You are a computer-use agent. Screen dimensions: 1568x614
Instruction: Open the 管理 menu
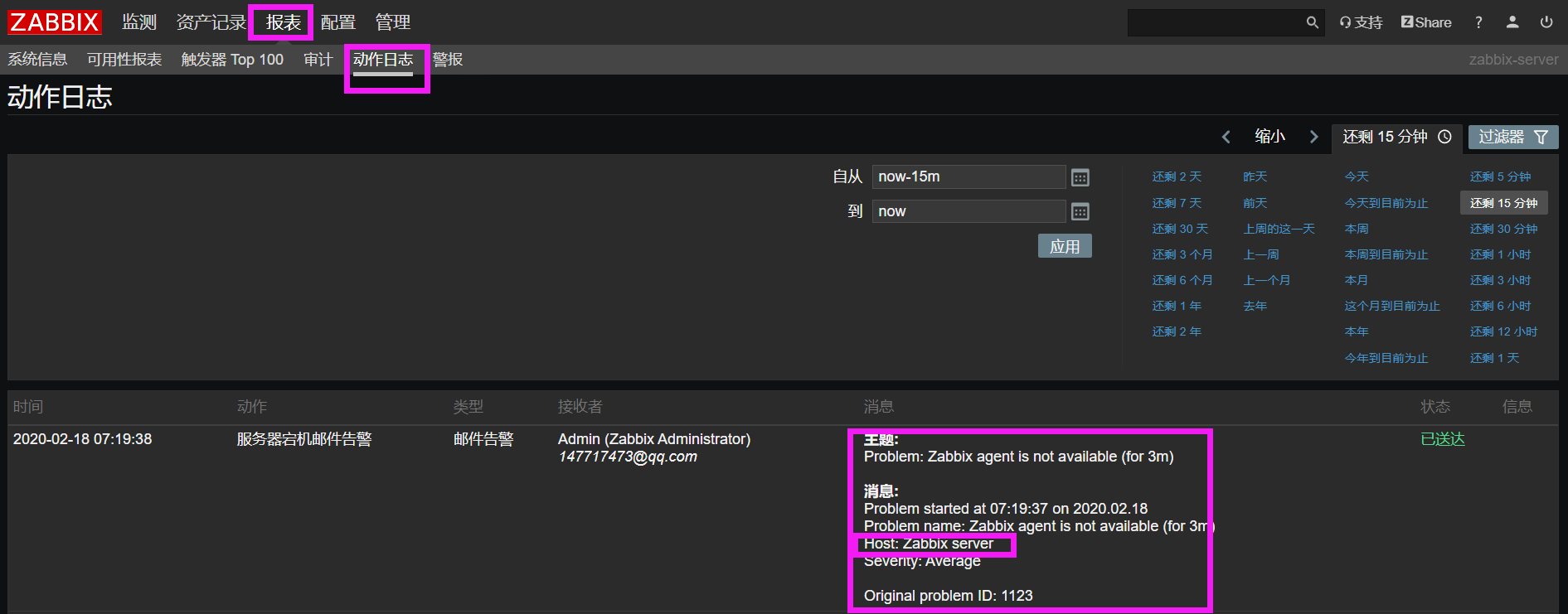pyautogui.click(x=392, y=22)
